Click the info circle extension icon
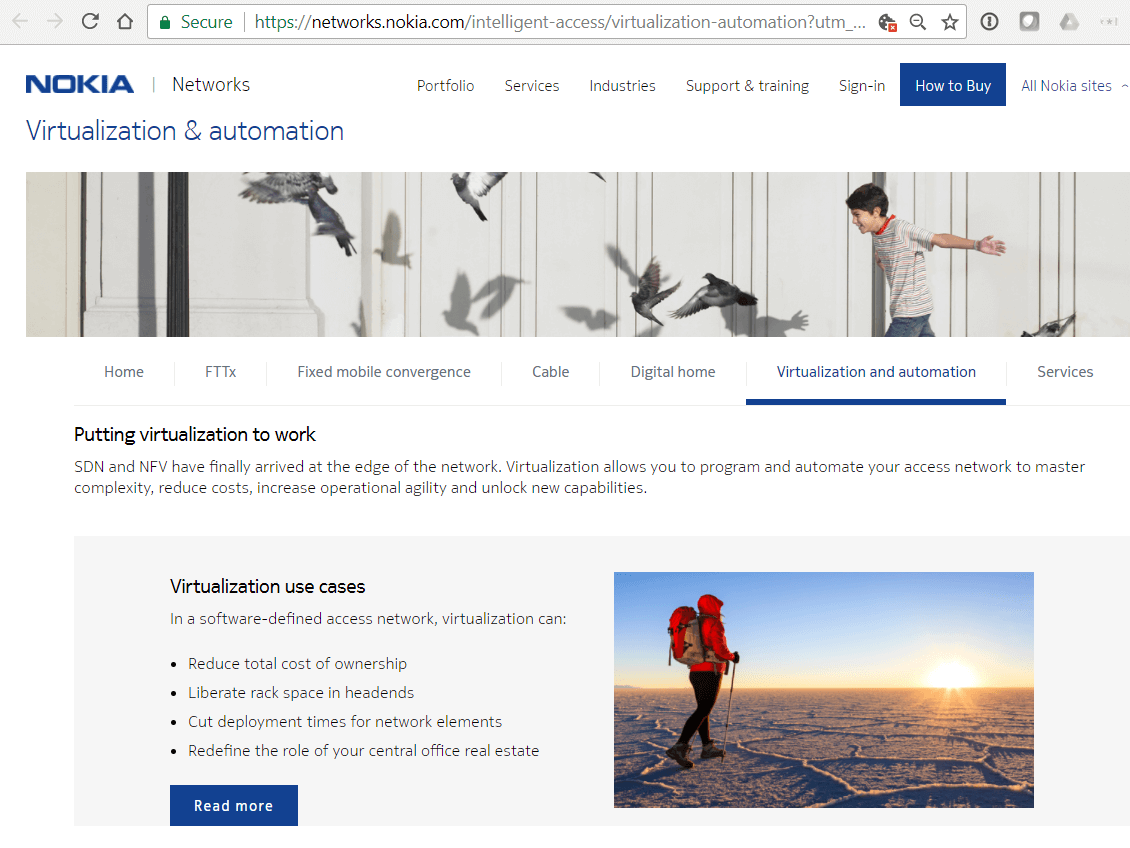1130x848 pixels. tap(989, 20)
